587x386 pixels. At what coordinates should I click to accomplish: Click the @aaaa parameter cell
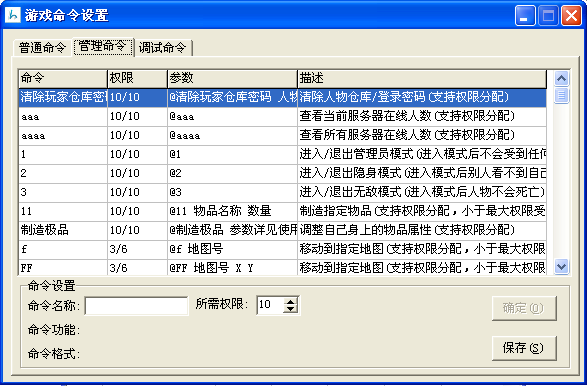tap(232, 136)
